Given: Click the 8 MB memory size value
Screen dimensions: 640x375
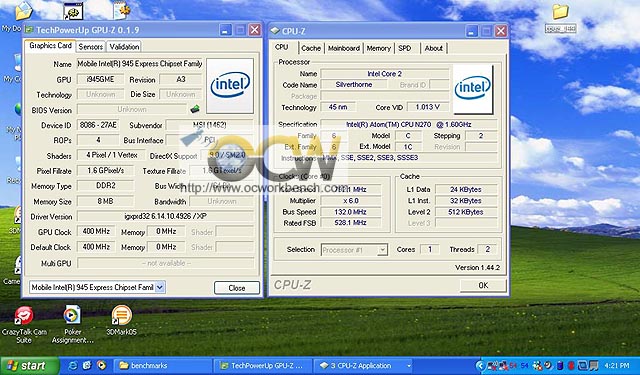Looking at the screenshot, I should pyautogui.click(x=105, y=201).
